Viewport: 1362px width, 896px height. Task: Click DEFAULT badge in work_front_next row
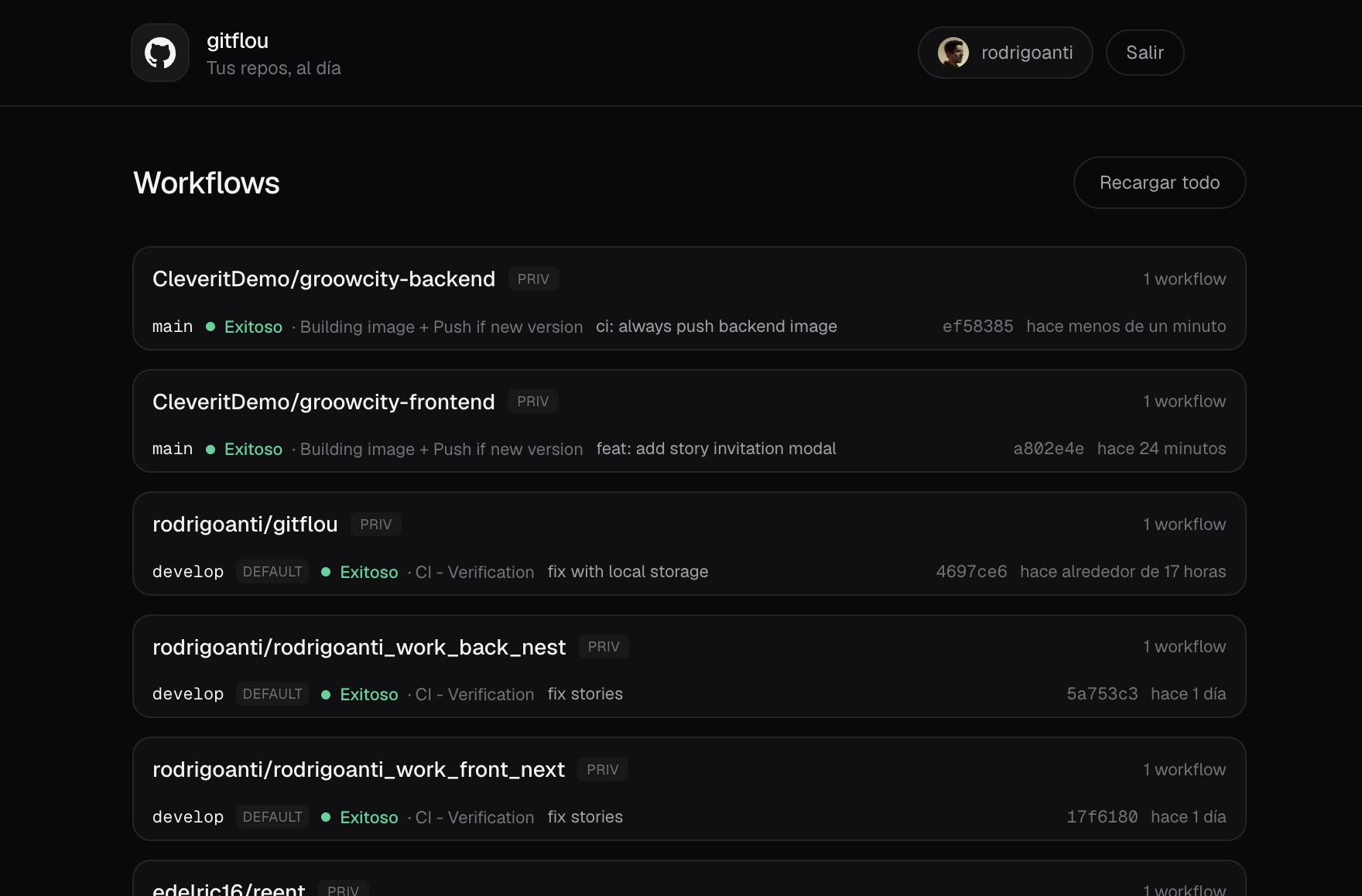(272, 817)
